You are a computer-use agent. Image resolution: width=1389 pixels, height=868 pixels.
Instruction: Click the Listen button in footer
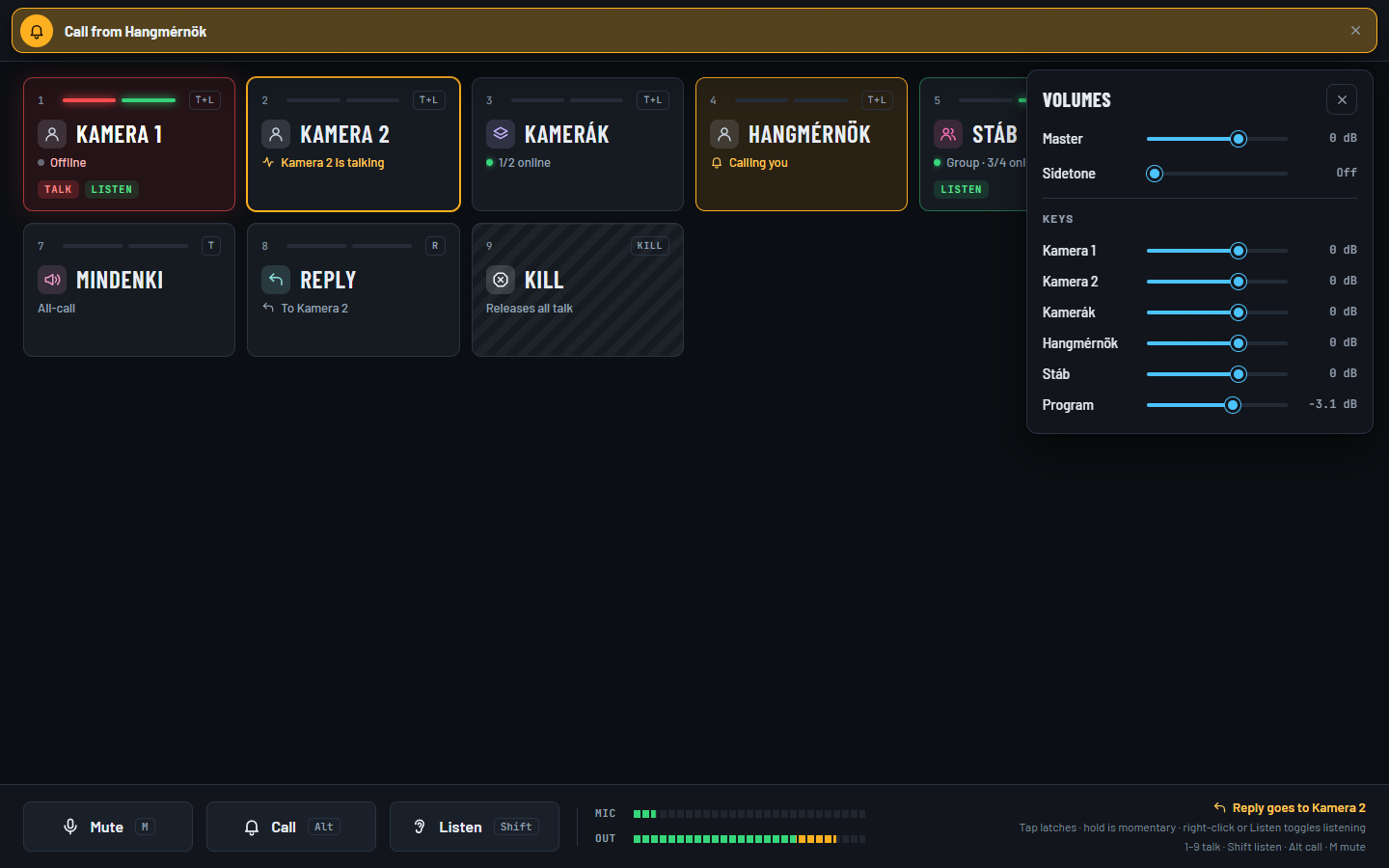coord(475,827)
